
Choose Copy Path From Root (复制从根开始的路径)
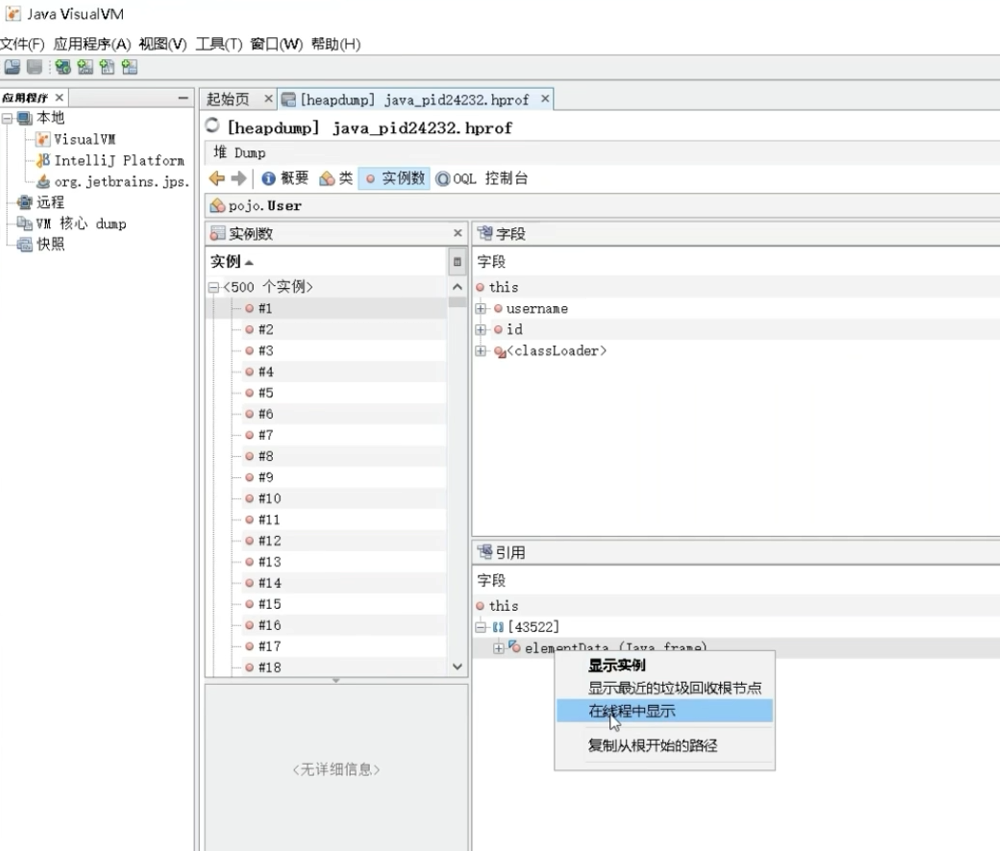[x=665, y=745]
